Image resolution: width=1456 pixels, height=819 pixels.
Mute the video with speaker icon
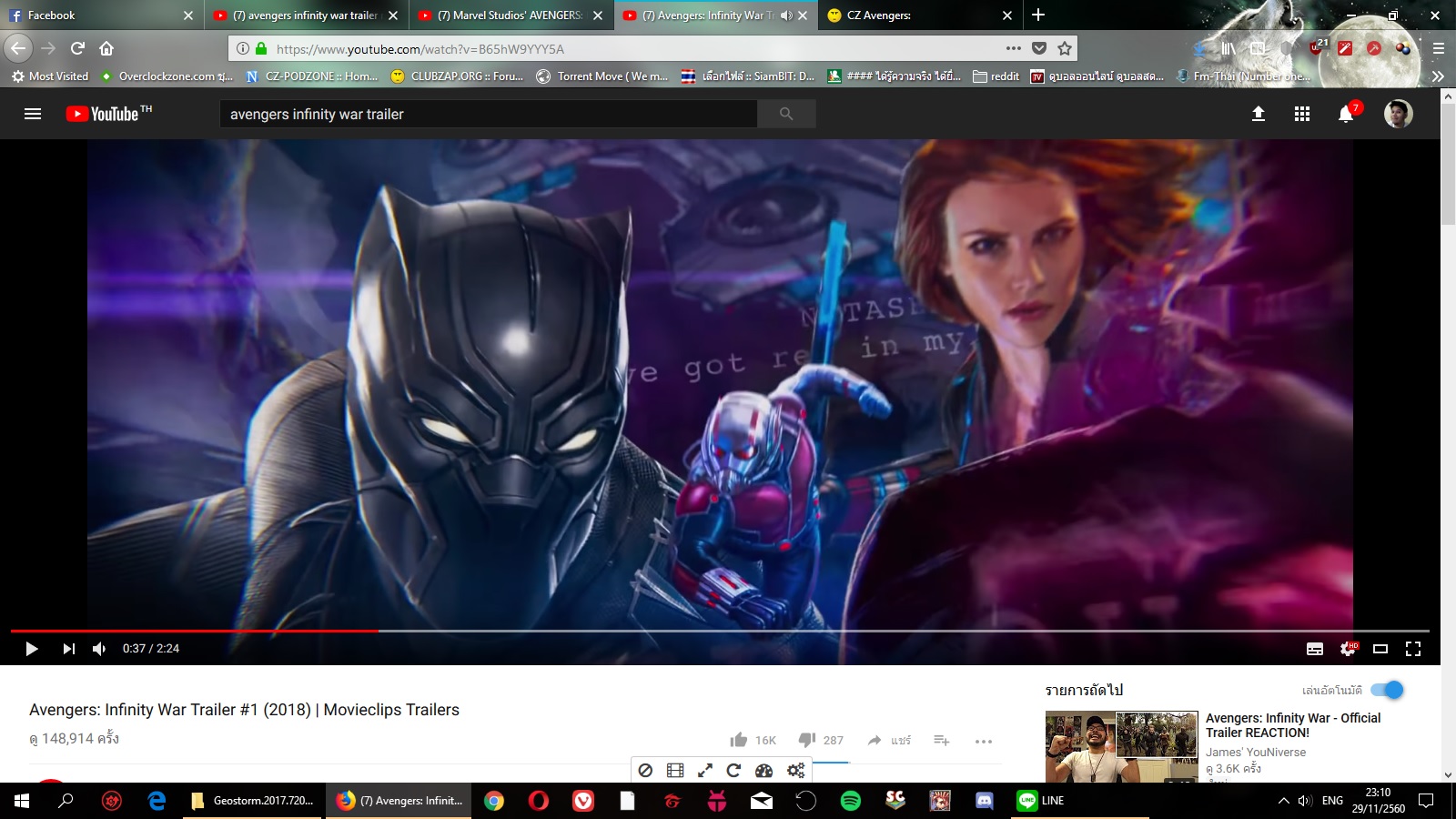coord(99,649)
